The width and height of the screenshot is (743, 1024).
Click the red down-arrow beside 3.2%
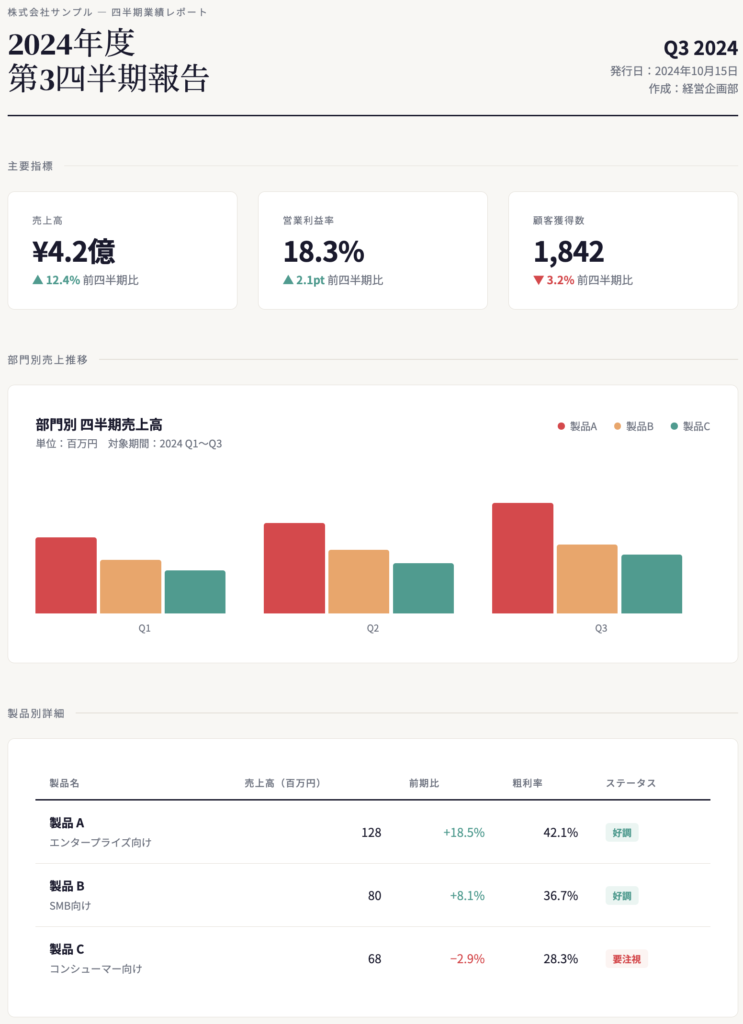[538, 280]
